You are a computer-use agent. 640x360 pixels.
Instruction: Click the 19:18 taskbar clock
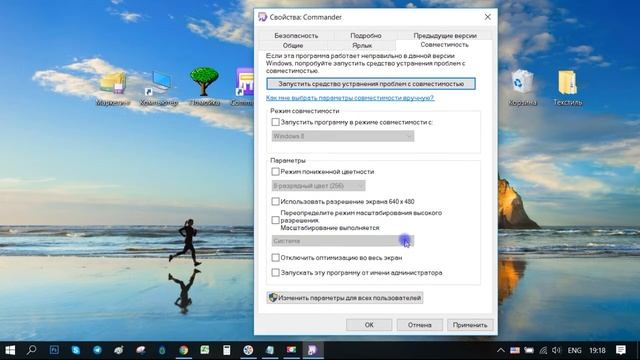[x=597, y=350]
